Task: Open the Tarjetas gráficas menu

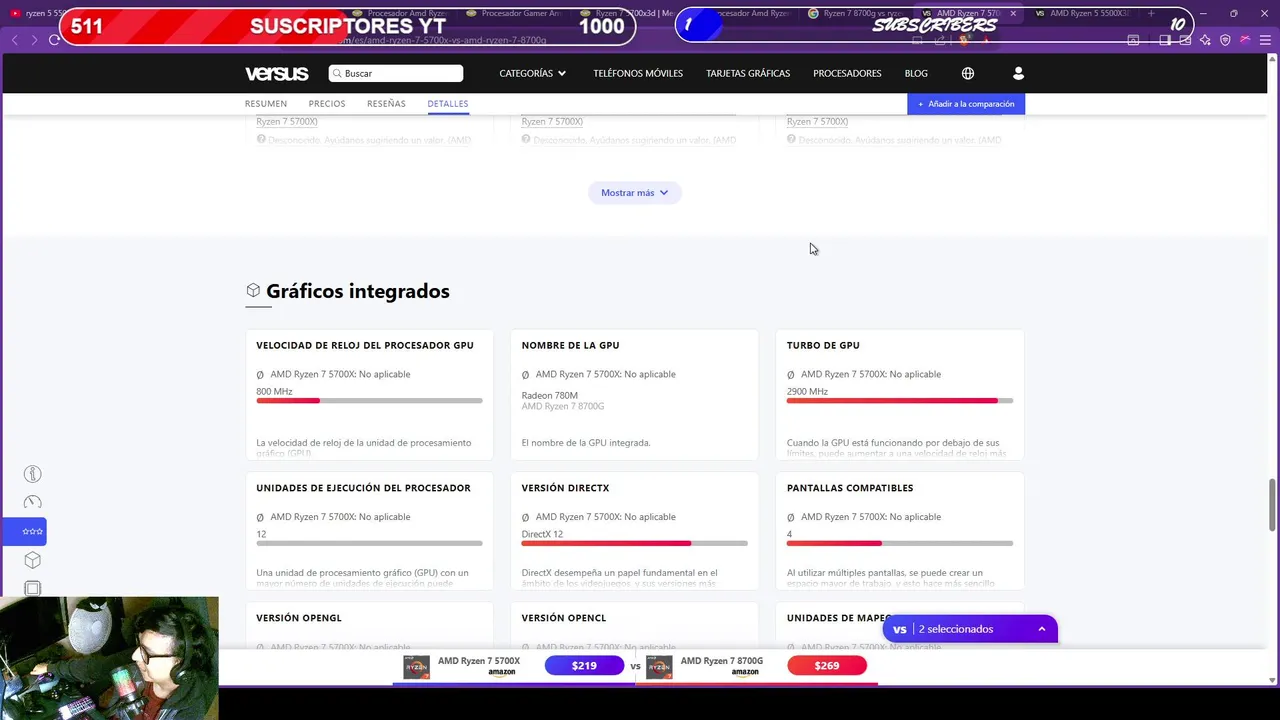Action: click(748, 73)
